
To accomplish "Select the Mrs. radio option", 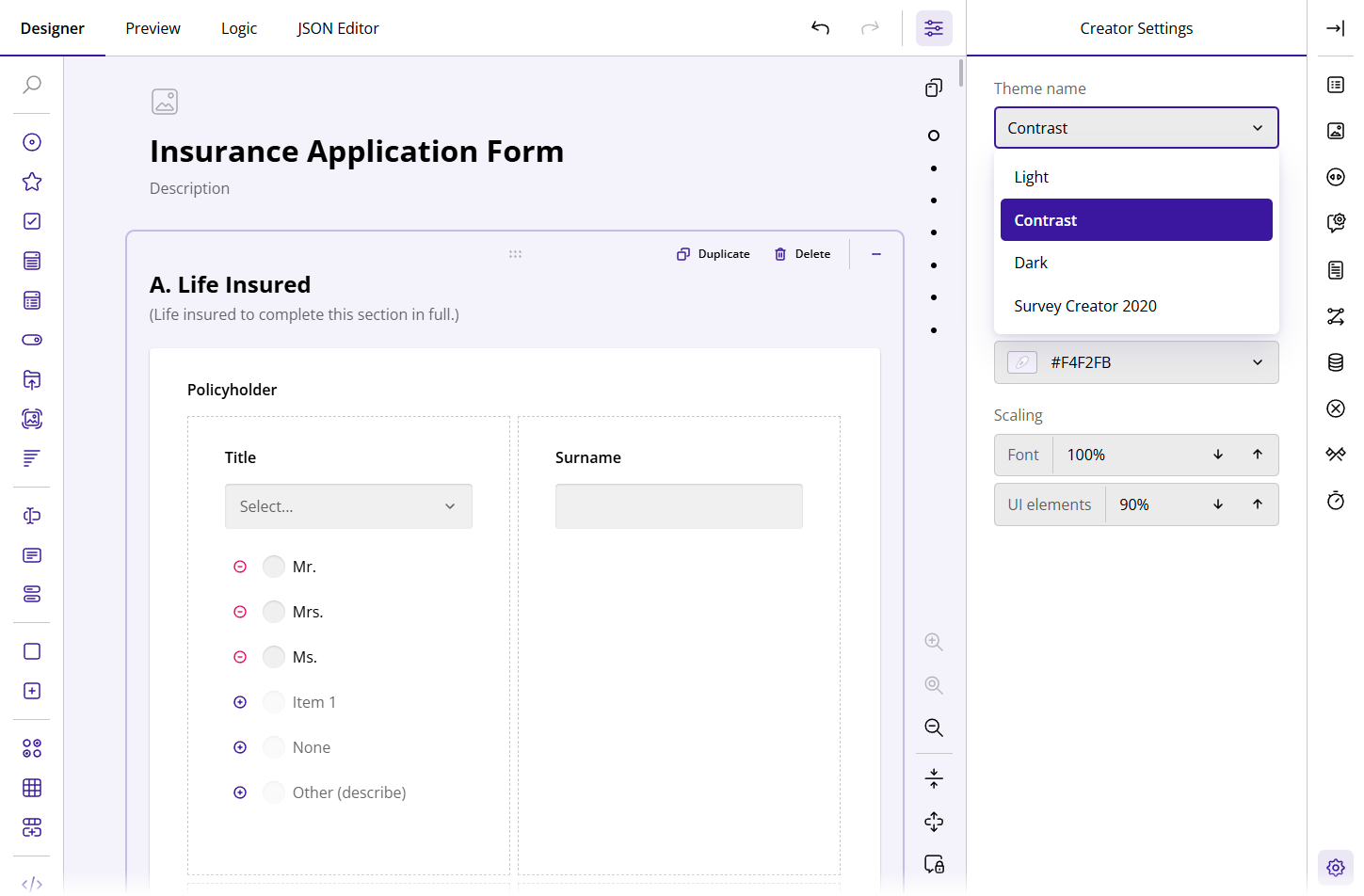I will click(273, 611).
